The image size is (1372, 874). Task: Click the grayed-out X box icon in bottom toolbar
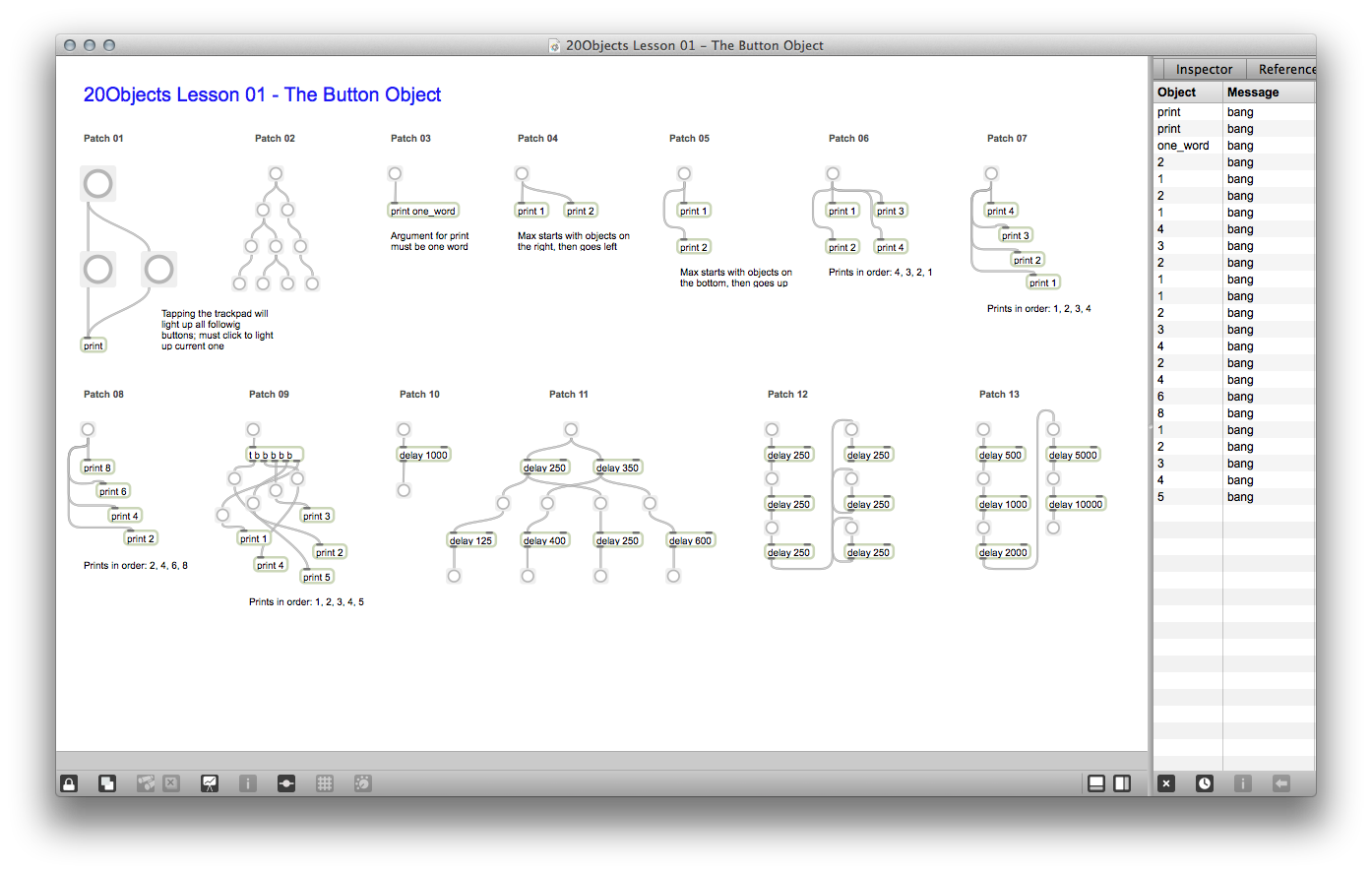pos(171,783)
